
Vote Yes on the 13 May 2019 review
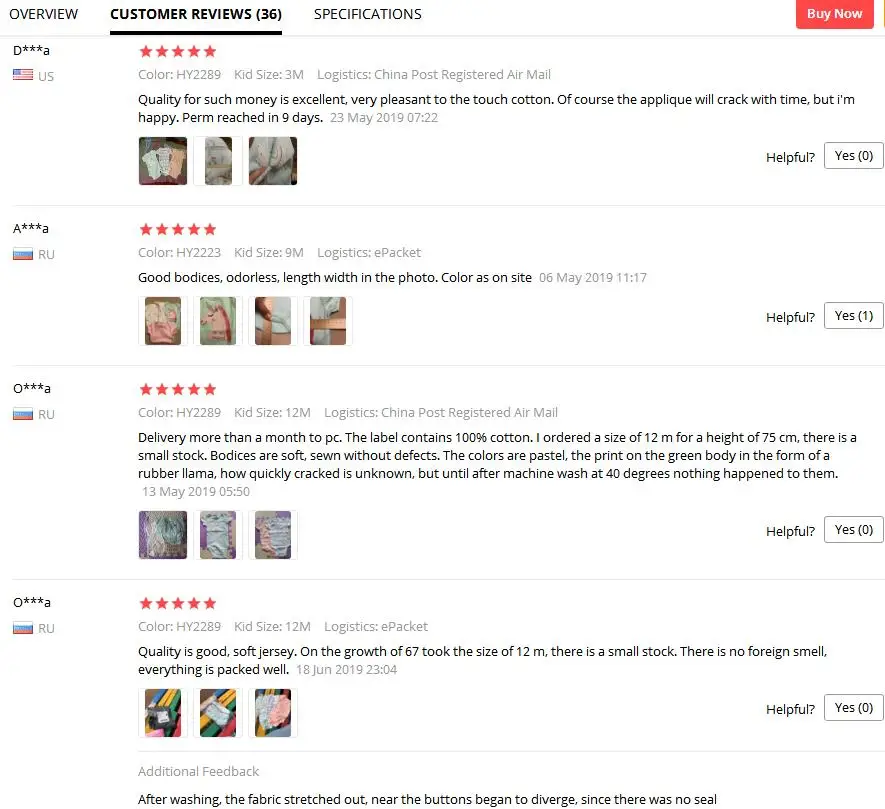coord(853,530)
